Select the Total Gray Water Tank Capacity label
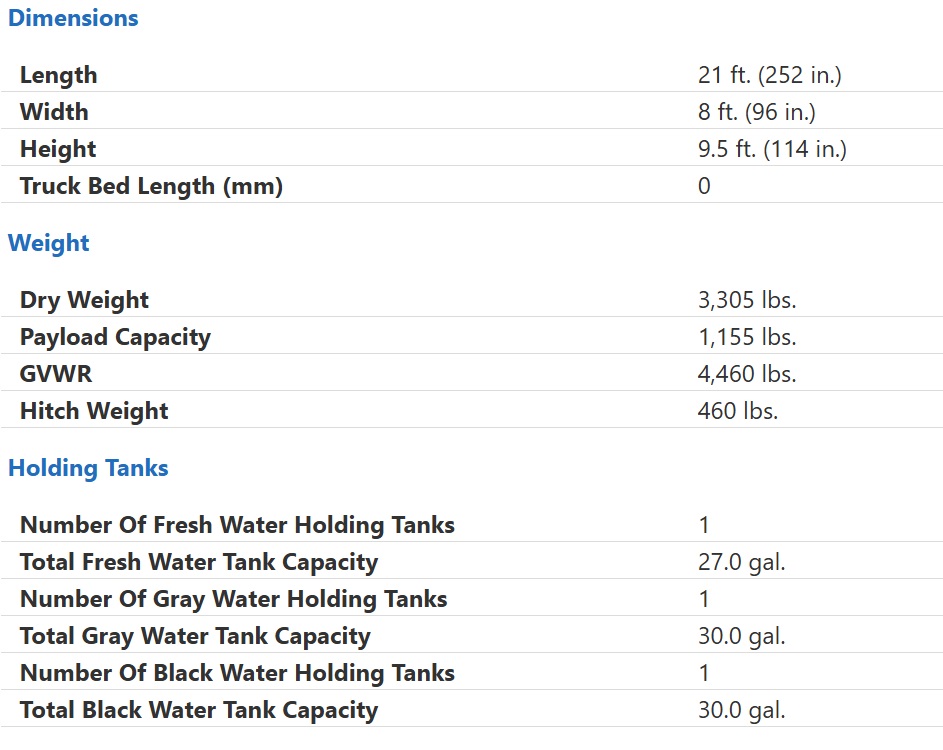943x750 pixels. tap(195, 636)
